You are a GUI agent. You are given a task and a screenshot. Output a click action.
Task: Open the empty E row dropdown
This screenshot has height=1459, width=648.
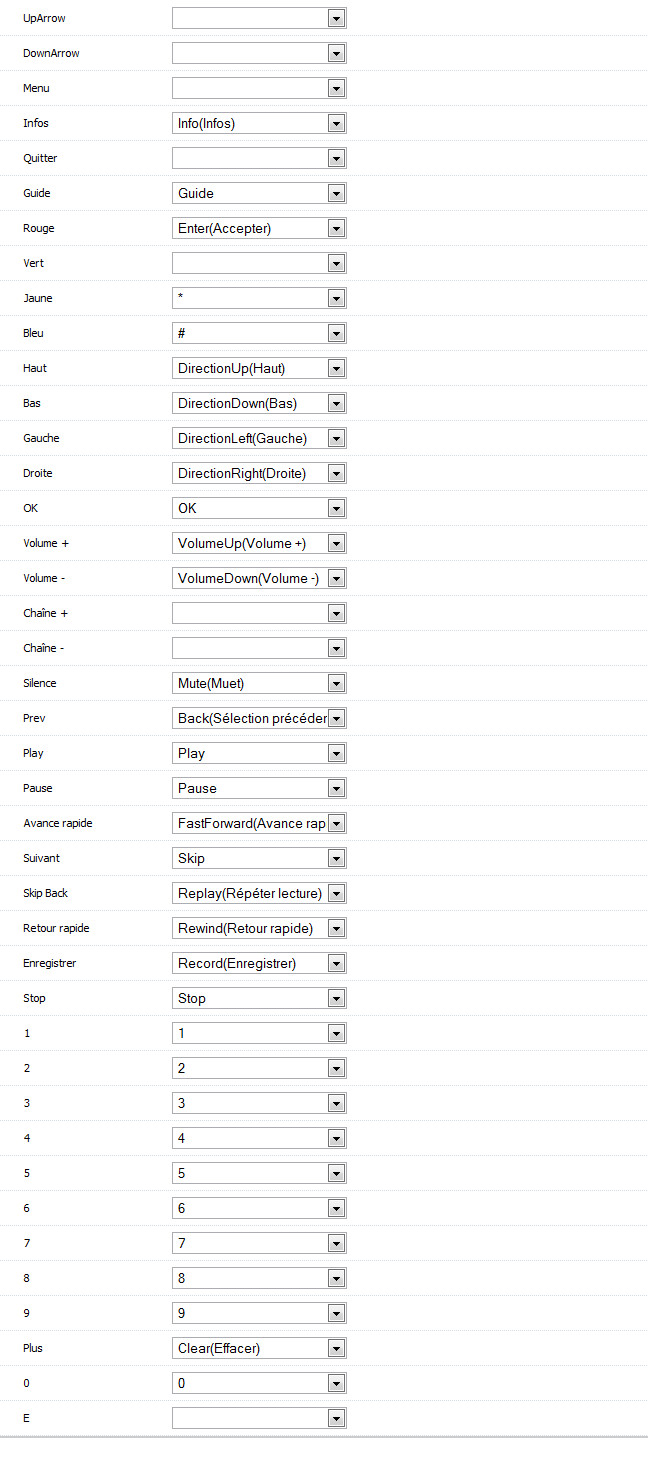pyautogui.click(x=259, y=1418)
